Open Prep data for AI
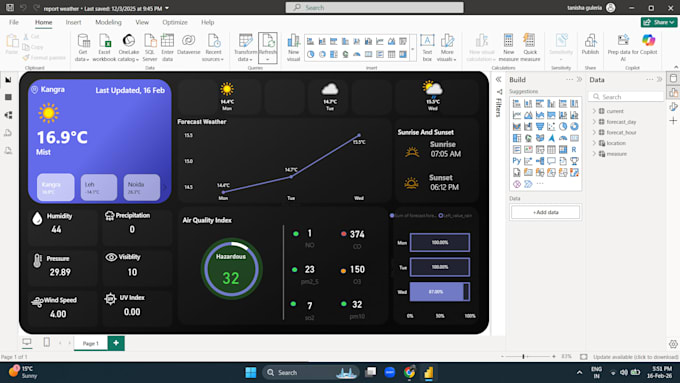This screenshot has height=383, width=680. [623, 48]
